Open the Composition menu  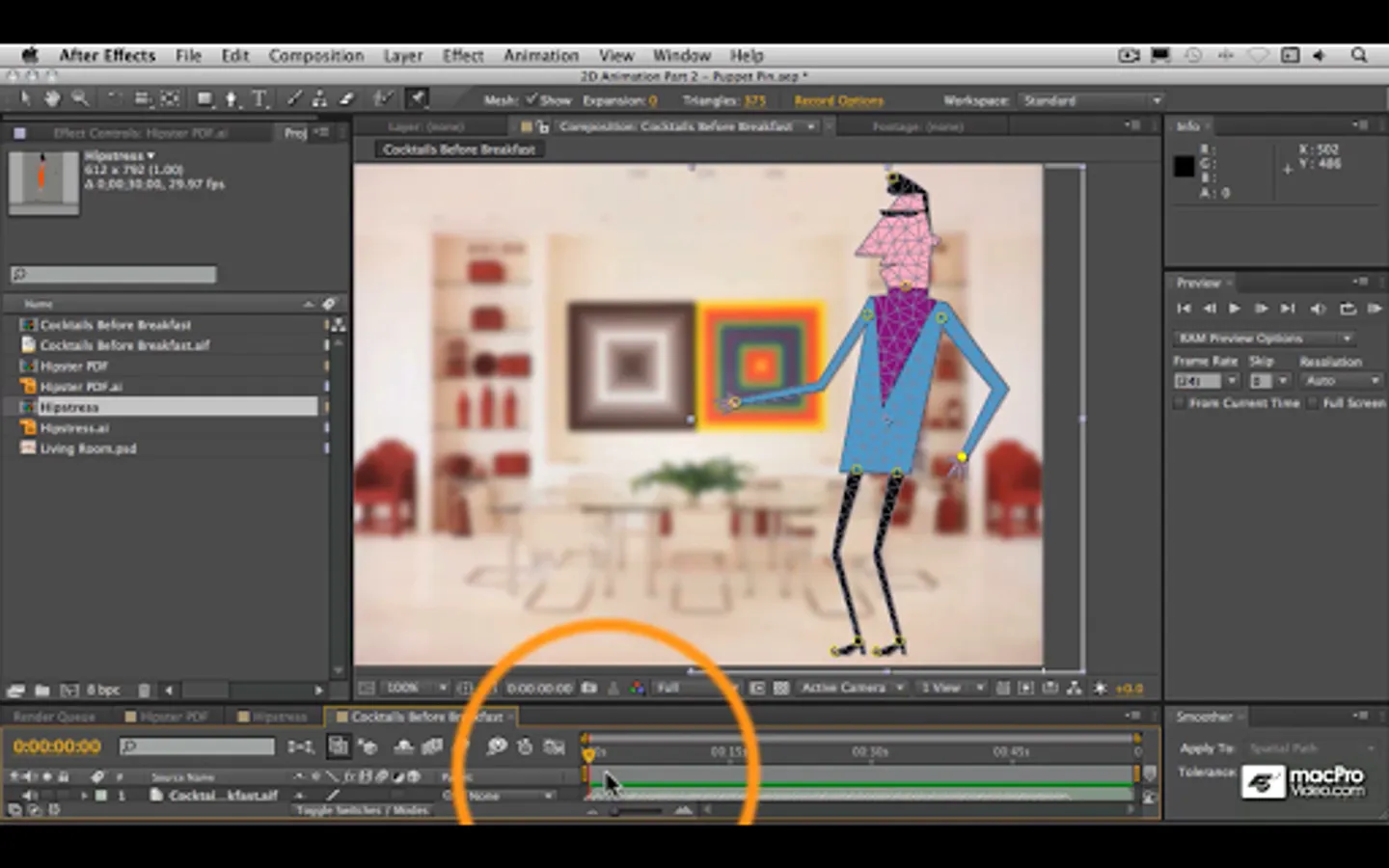(315, 56)
